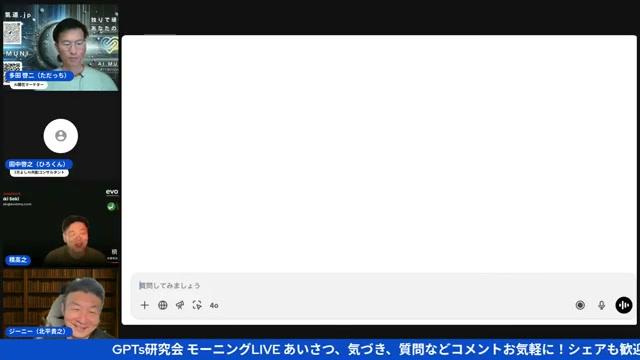Click the blue name badge on third video tile

pyautogui.click(x=18, y=260)
